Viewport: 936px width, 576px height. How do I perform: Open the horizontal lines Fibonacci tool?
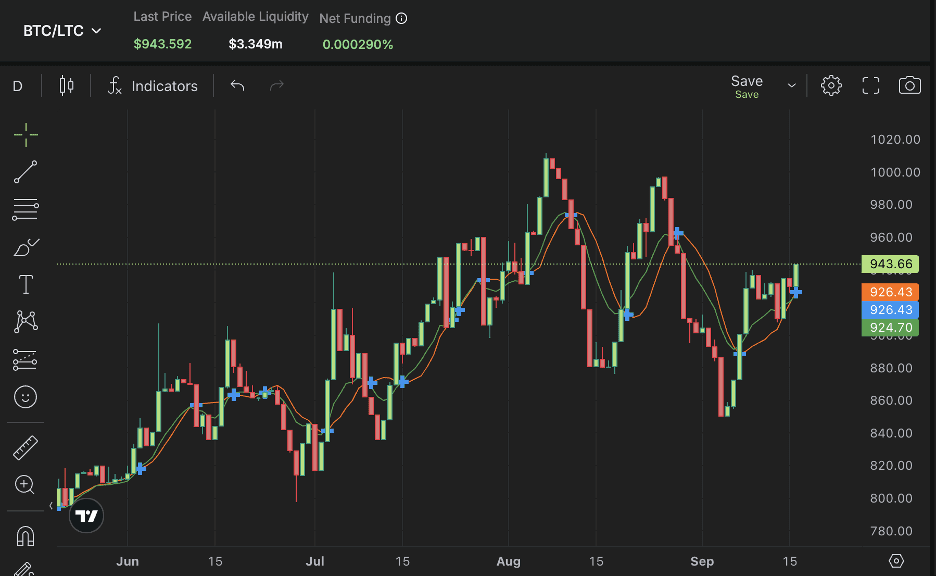26,210
